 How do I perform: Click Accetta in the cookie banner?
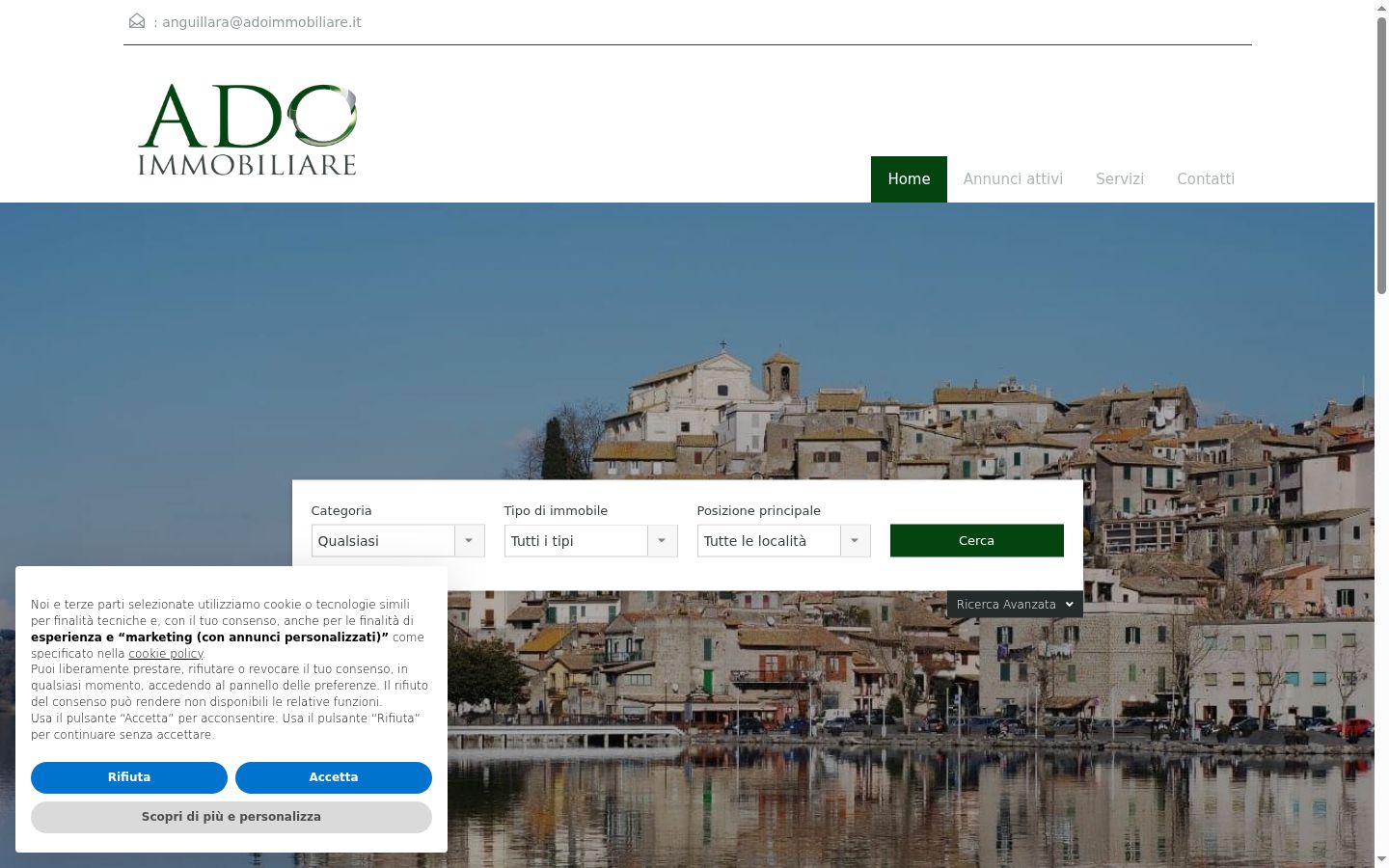[x=334, y=777]
